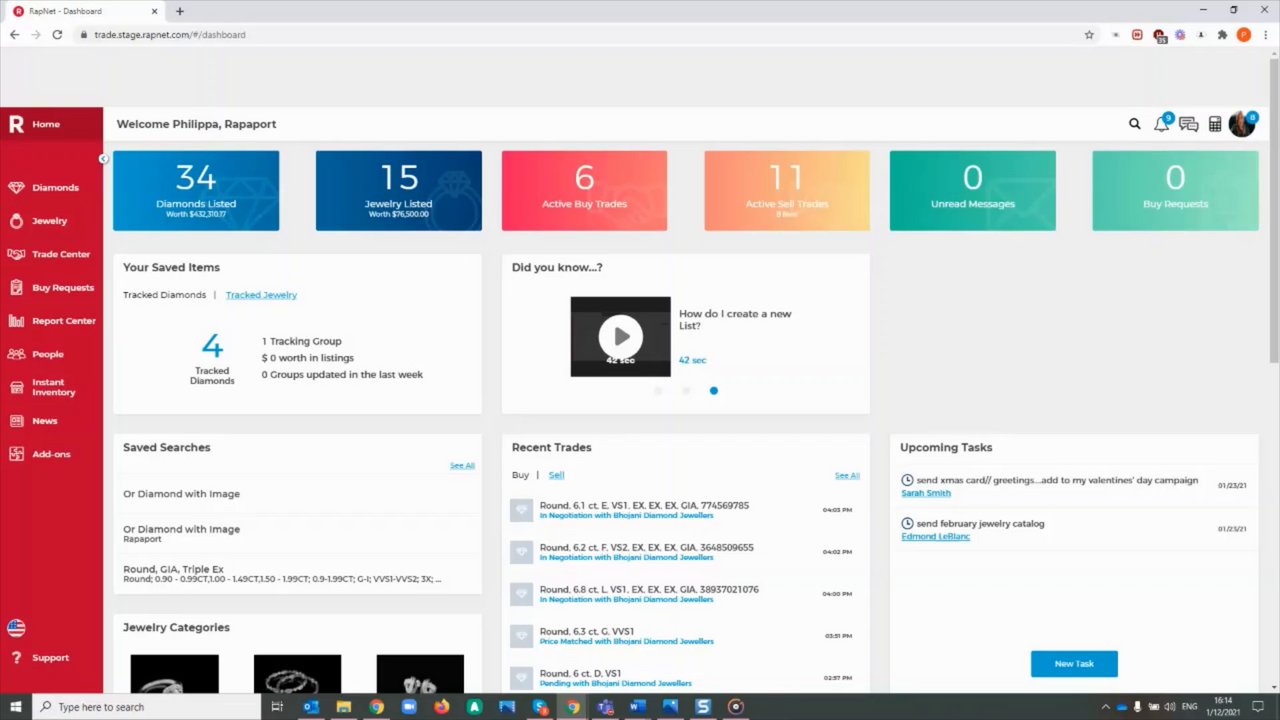
Task: Open saved search 'Round, GIA, Triple Ex'
Action: pos(297,574)
